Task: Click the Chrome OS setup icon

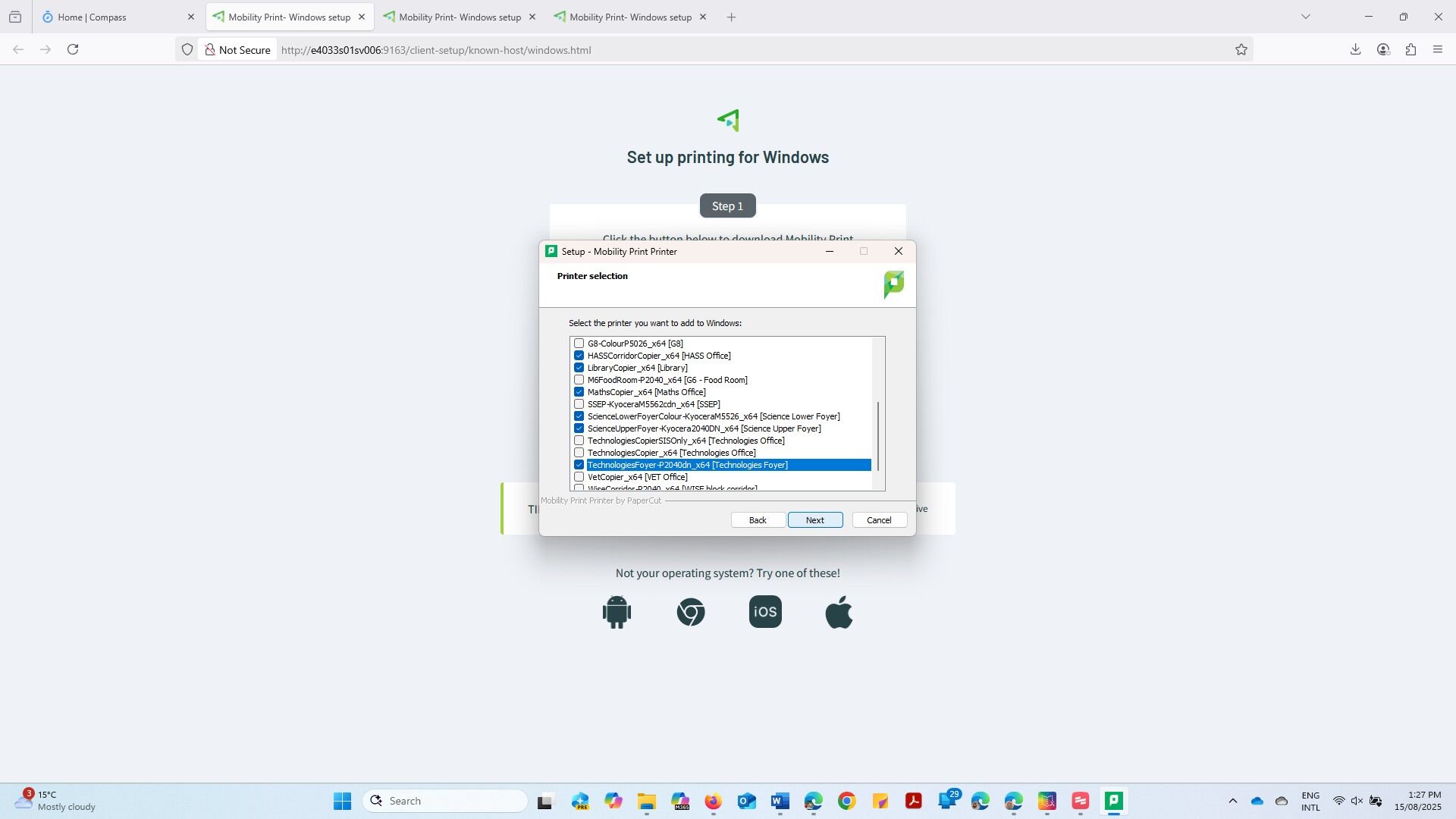Action: (x=691, y=612)
